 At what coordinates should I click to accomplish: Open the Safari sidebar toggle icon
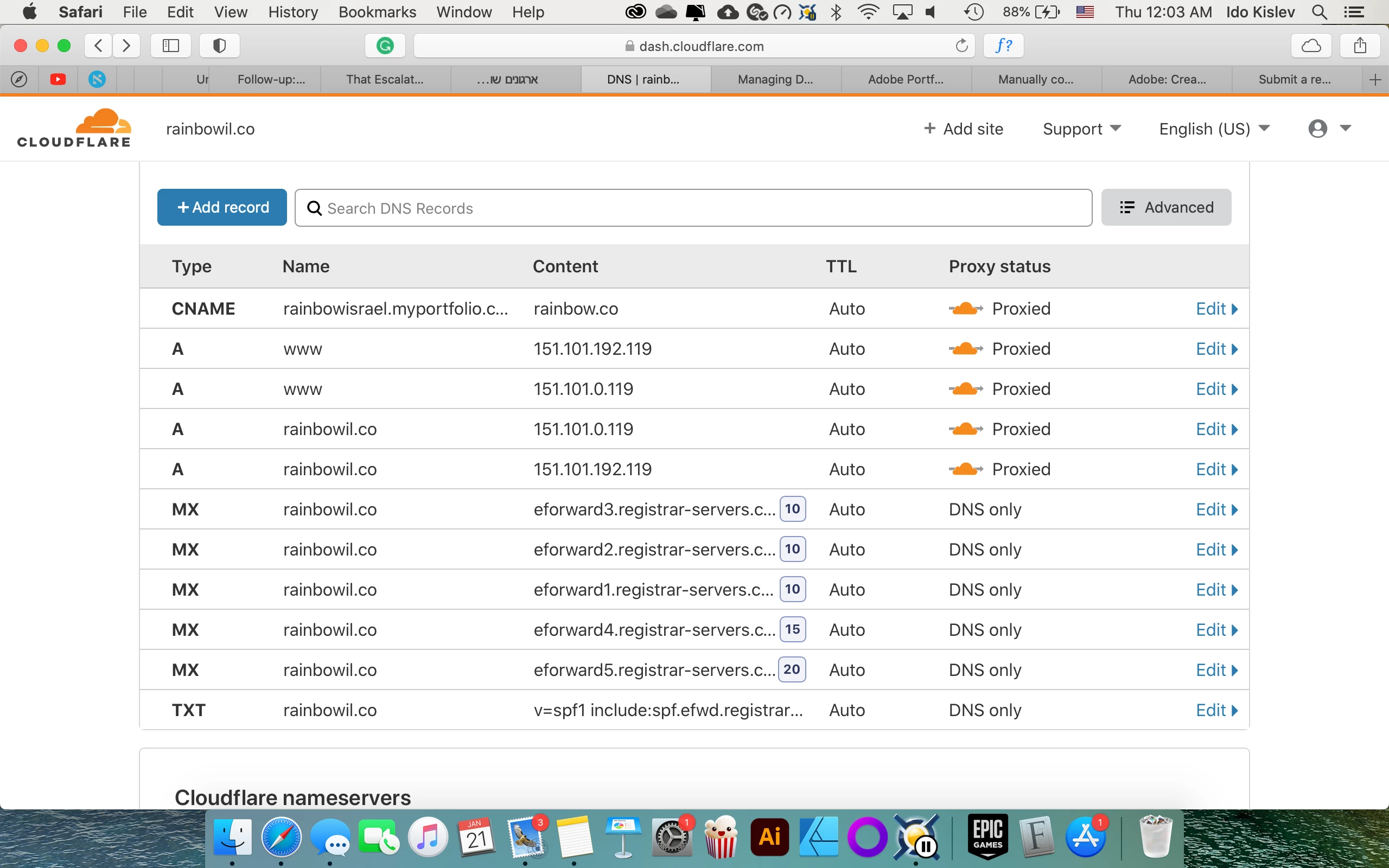coord(170,46)
